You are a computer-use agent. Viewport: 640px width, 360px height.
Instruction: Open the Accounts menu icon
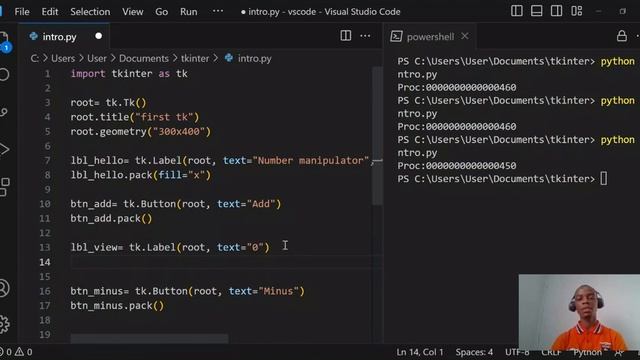click(x=4, y=288)
